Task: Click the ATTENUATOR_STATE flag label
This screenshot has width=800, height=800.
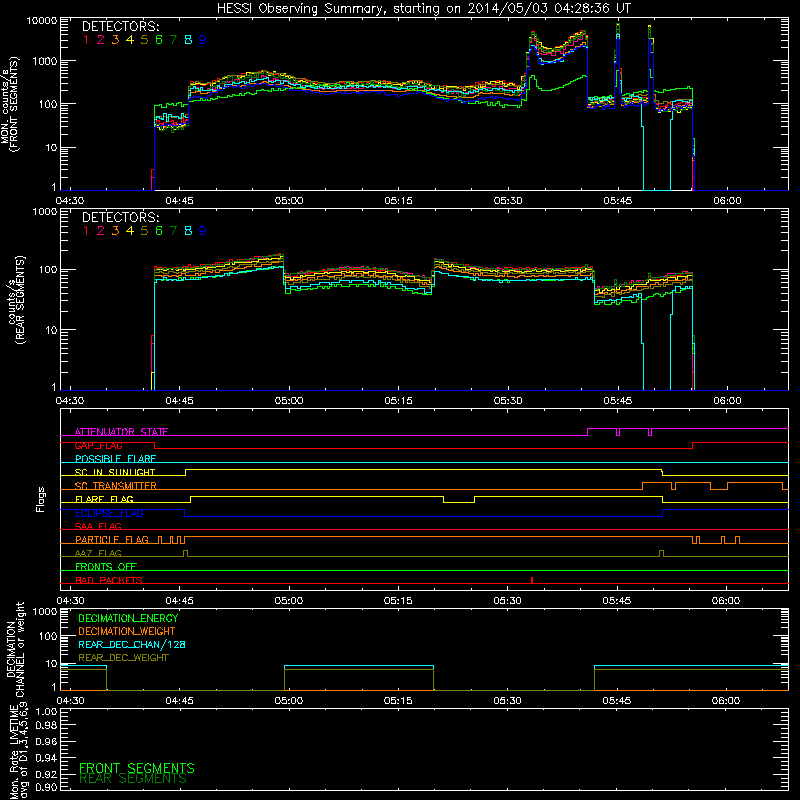Action: tap(121, 432)
